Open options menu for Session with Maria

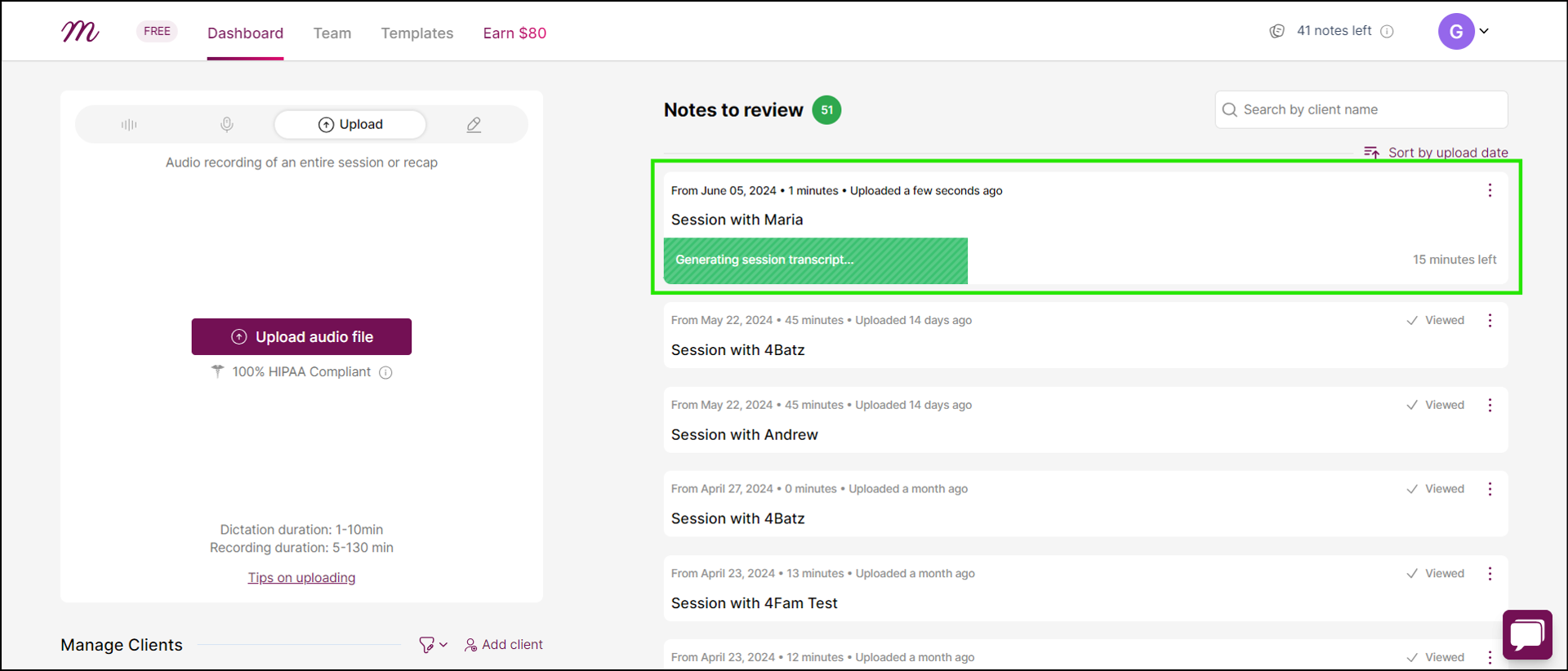[x=1490, y=190]
